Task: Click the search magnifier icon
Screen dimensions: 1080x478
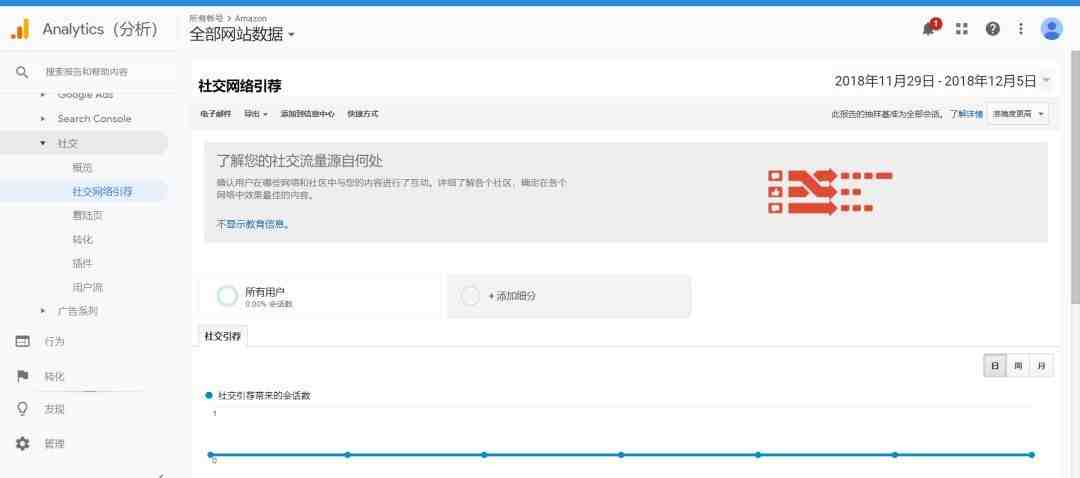Action: [x=22, y=72]
